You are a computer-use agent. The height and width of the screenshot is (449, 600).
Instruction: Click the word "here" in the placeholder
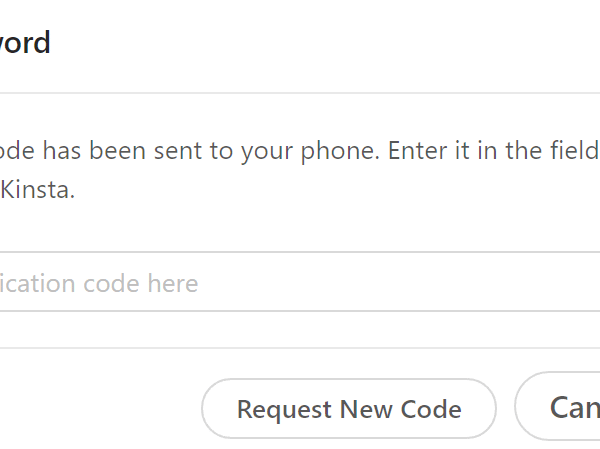pyautogui.click(x=172, y=284)
